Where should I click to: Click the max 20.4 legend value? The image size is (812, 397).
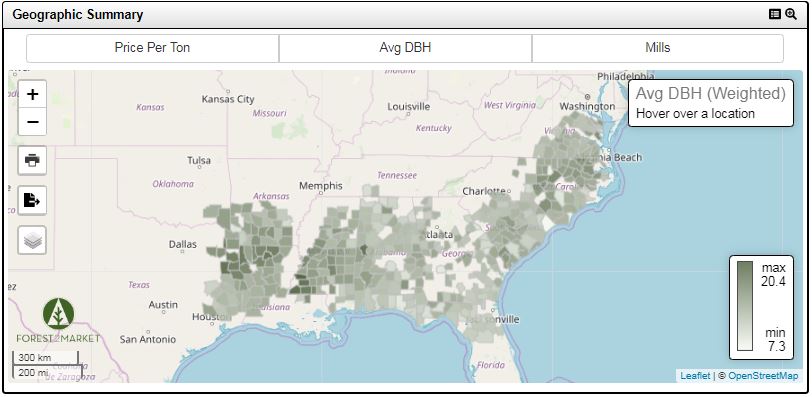point(774,275)
